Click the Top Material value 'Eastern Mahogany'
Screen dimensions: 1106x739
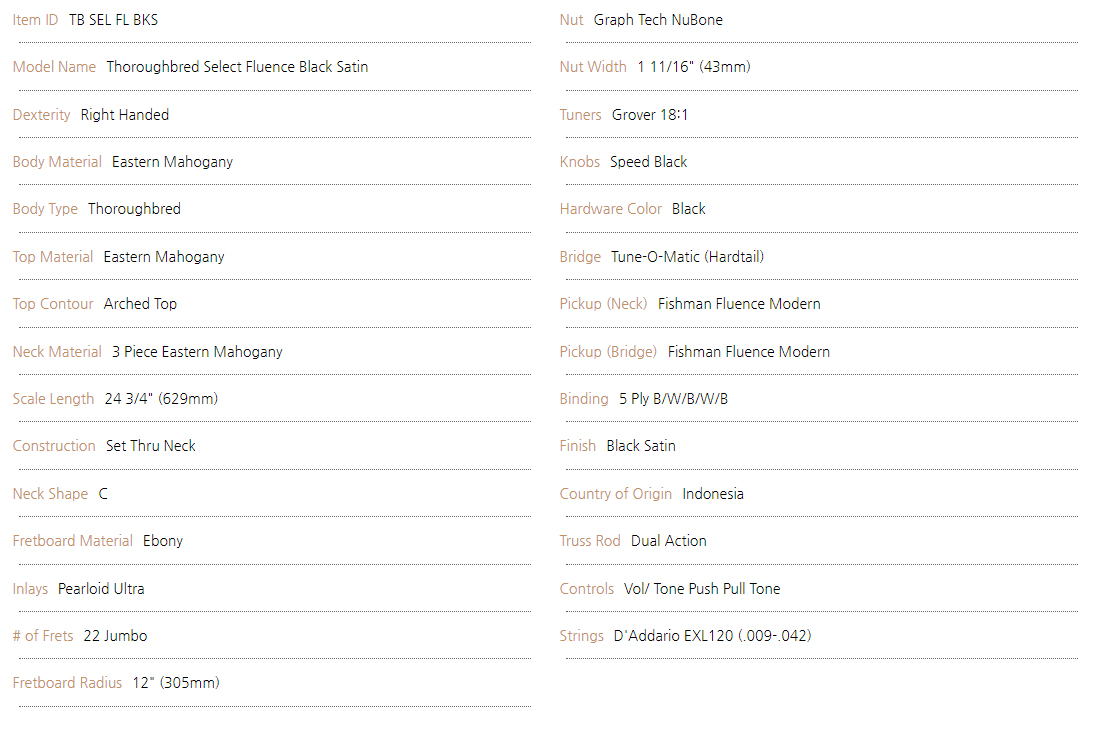pyautogui.click(x=164, y=257)
